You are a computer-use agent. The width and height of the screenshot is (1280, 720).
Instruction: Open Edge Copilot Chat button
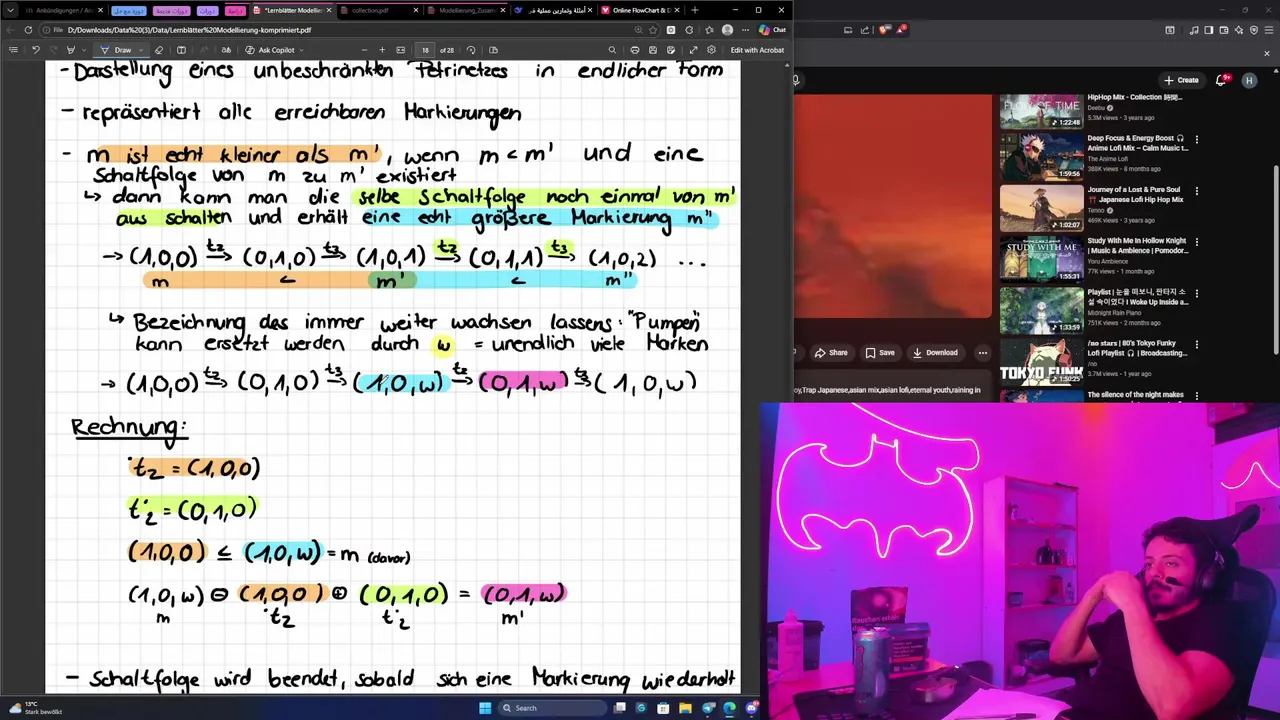pyautogui.click(x=771, y=30)
